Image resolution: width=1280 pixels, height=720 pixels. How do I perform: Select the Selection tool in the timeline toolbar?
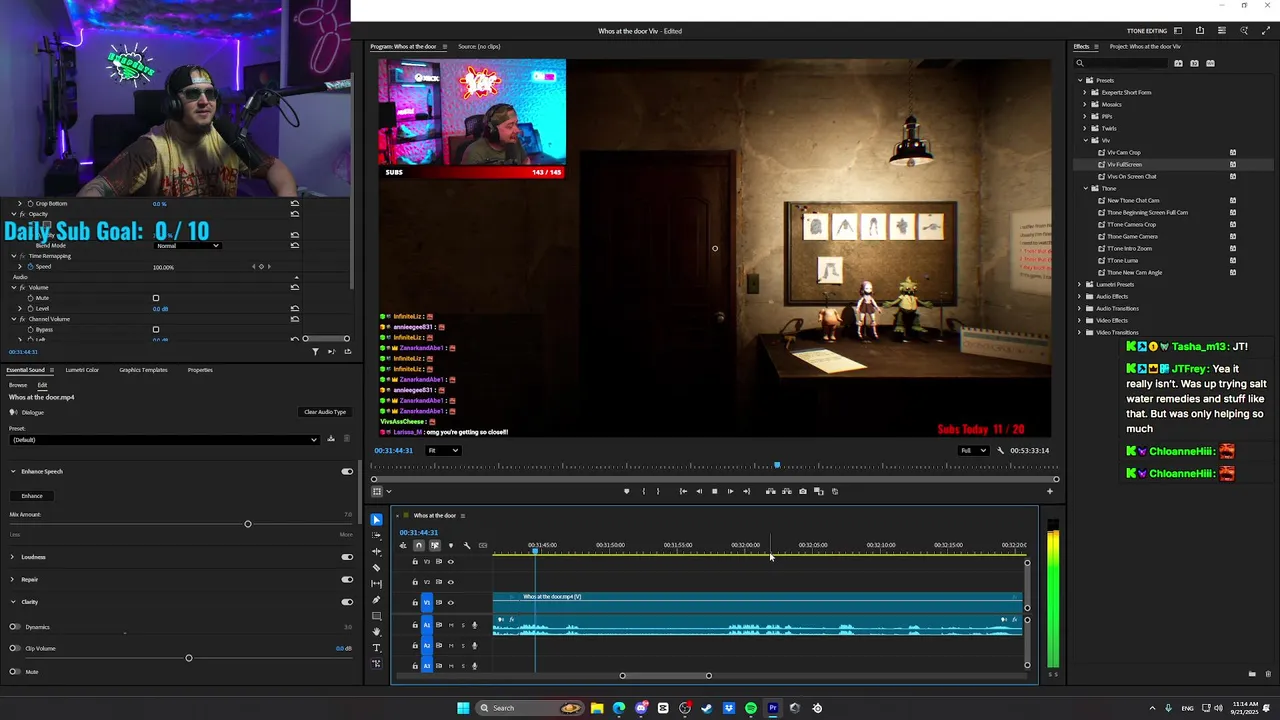click(376, 520)
